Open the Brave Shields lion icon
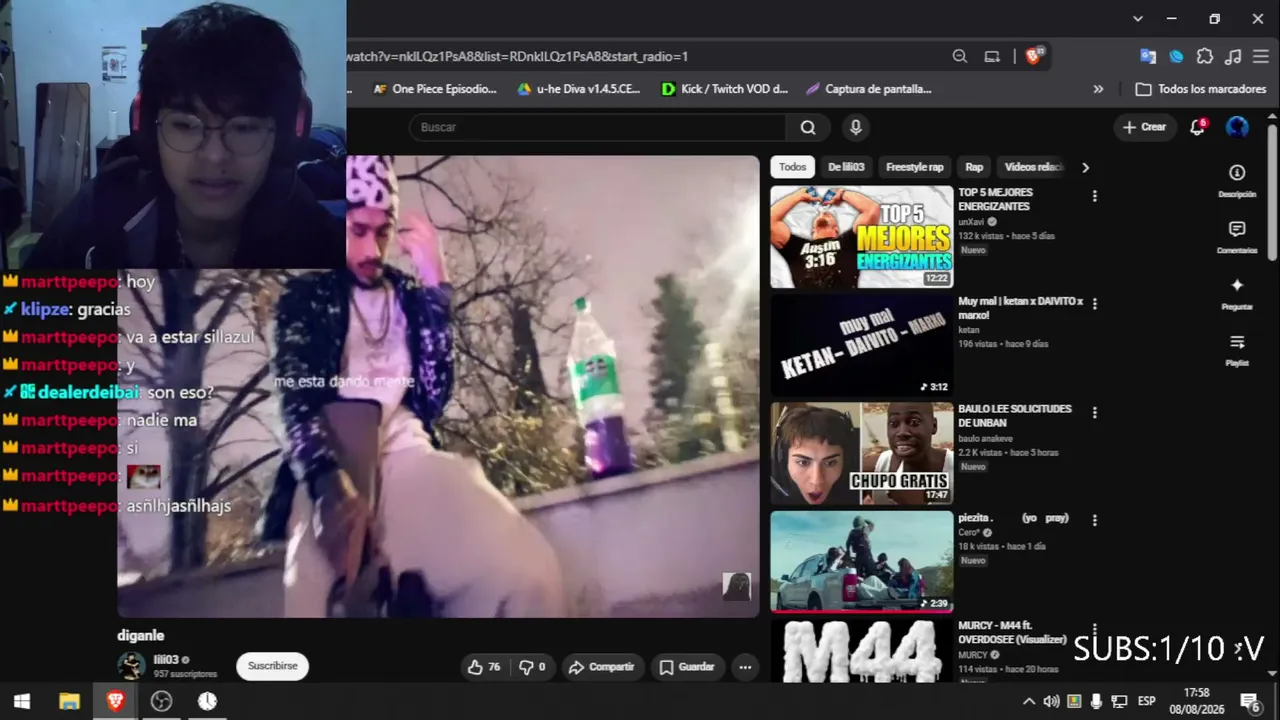This screenshot has height=720, width=1280. point(1034,57)
